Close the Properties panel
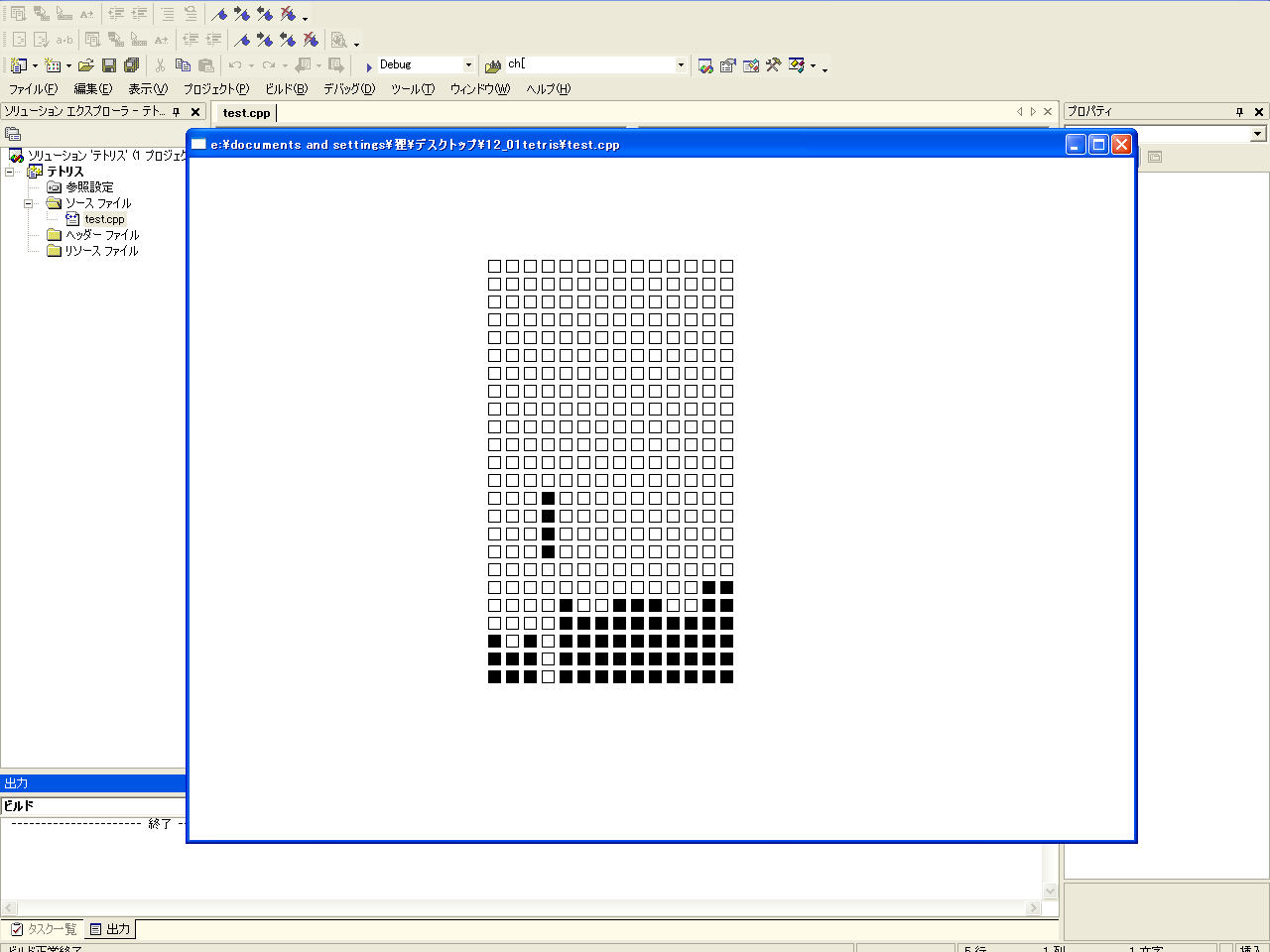This screenshot has height=952, width=1270. tap(1259, 112)
